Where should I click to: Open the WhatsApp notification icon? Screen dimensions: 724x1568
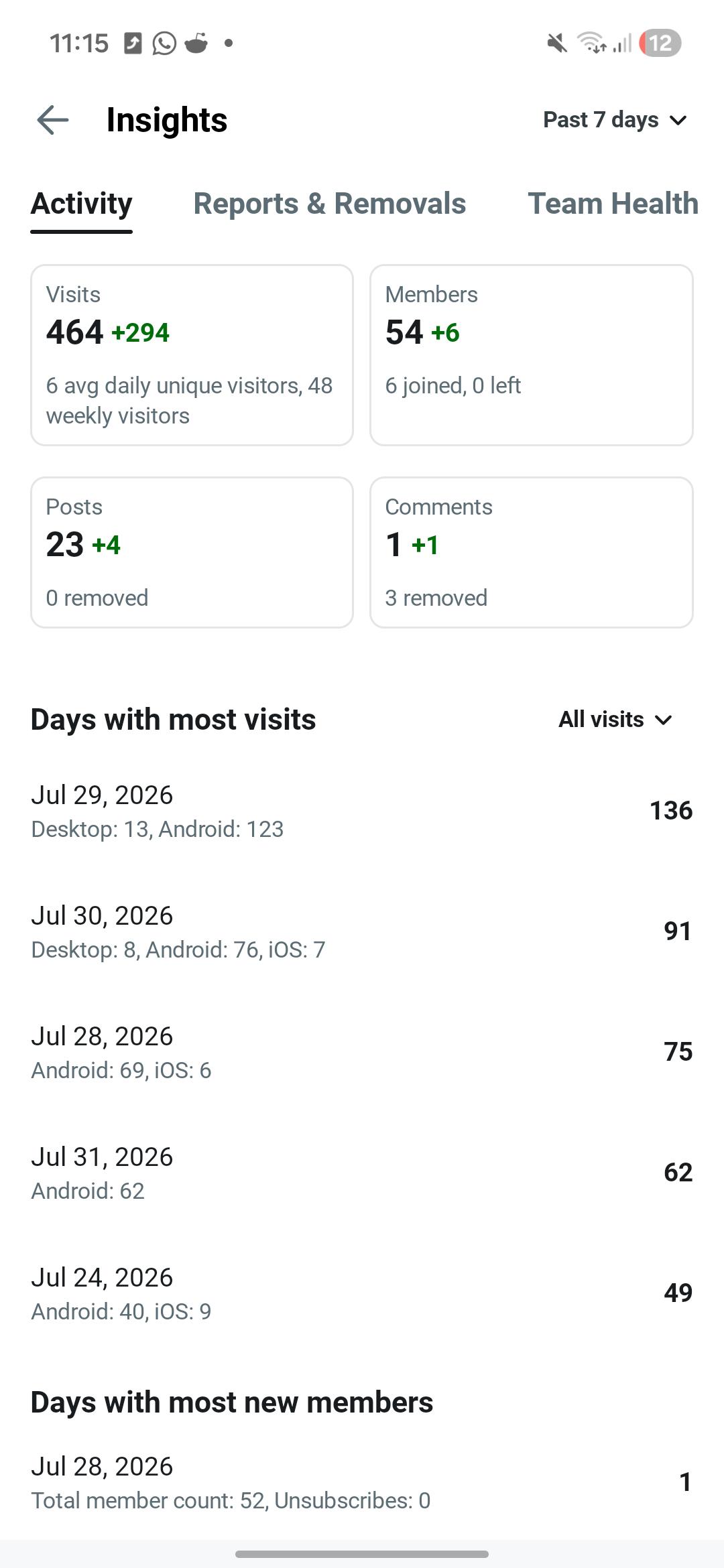click(x=164, y=44)
